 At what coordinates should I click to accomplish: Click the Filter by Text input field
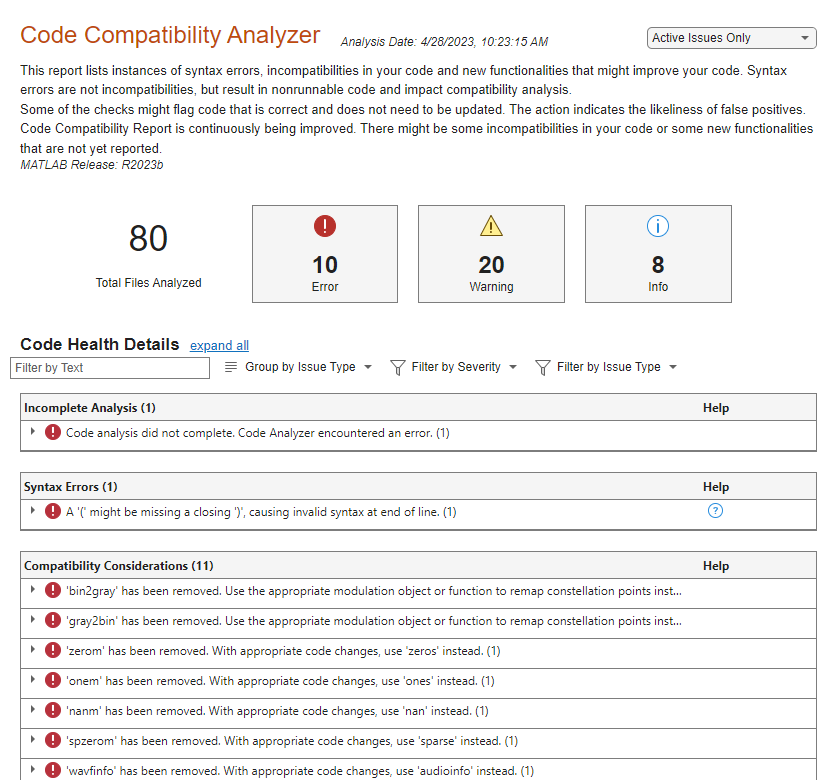tap(109, 368)
